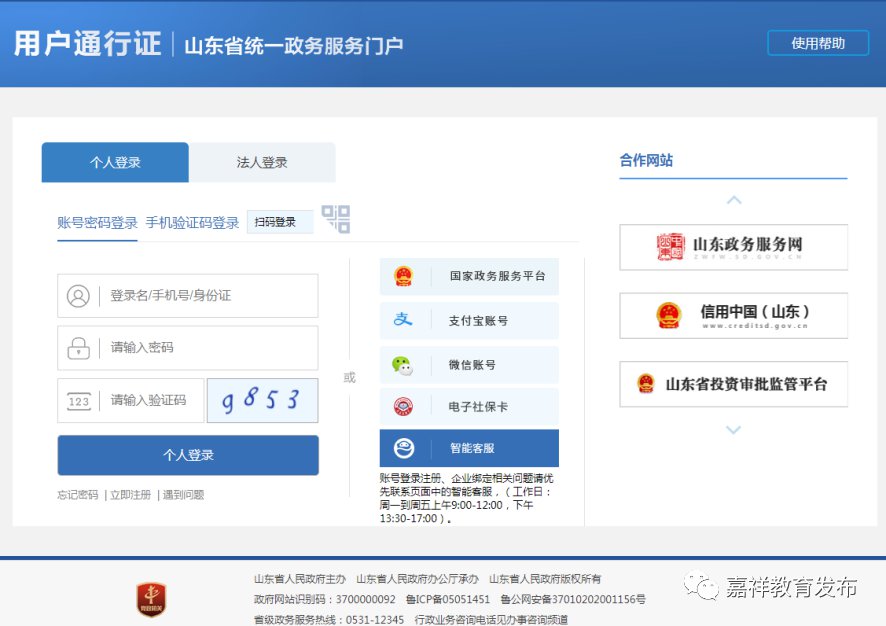
Task: Click the padlock icon in password field
Action: pos(78,348)
